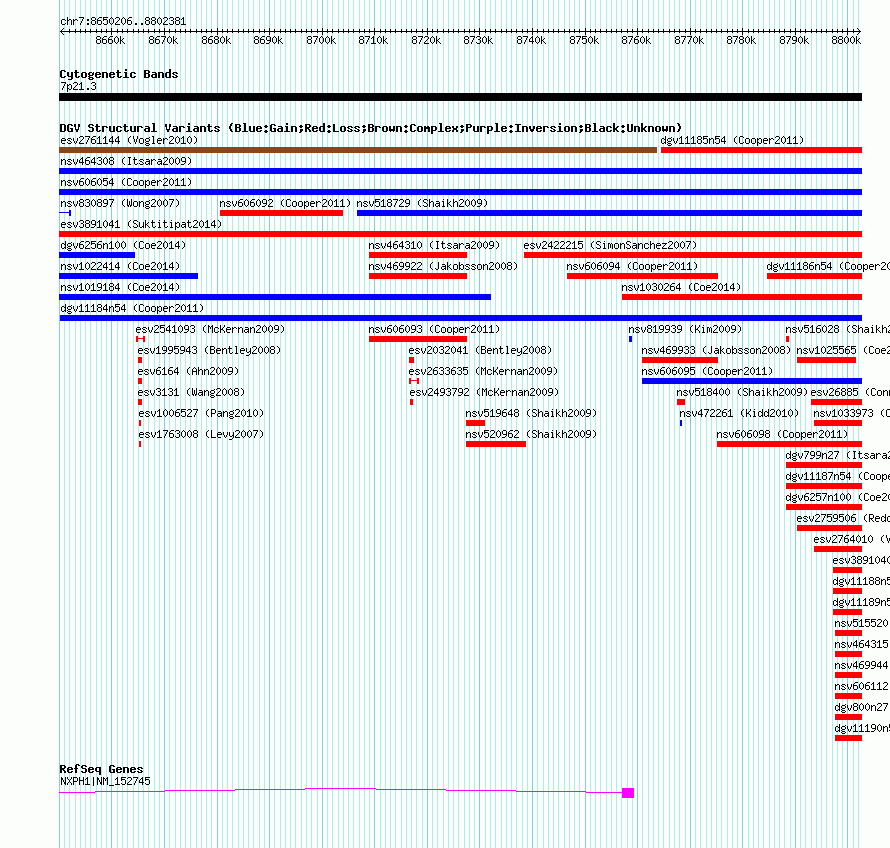890x848 pixels.
Task: Click the chr7:8650206..8802381 region label
Action: pyautogui.click(x=123, y=22)
